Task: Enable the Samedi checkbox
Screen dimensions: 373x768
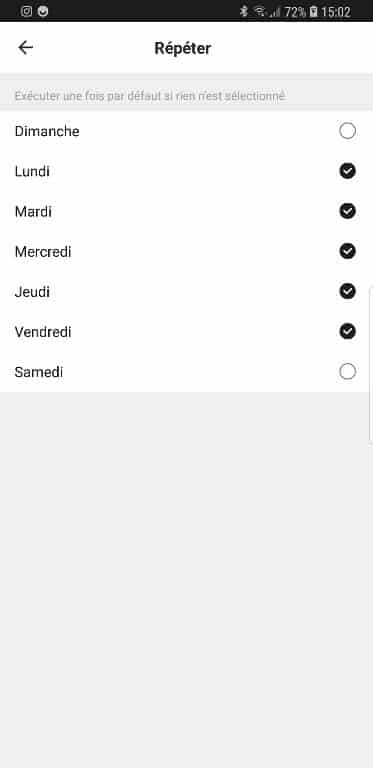Action: 348,372
